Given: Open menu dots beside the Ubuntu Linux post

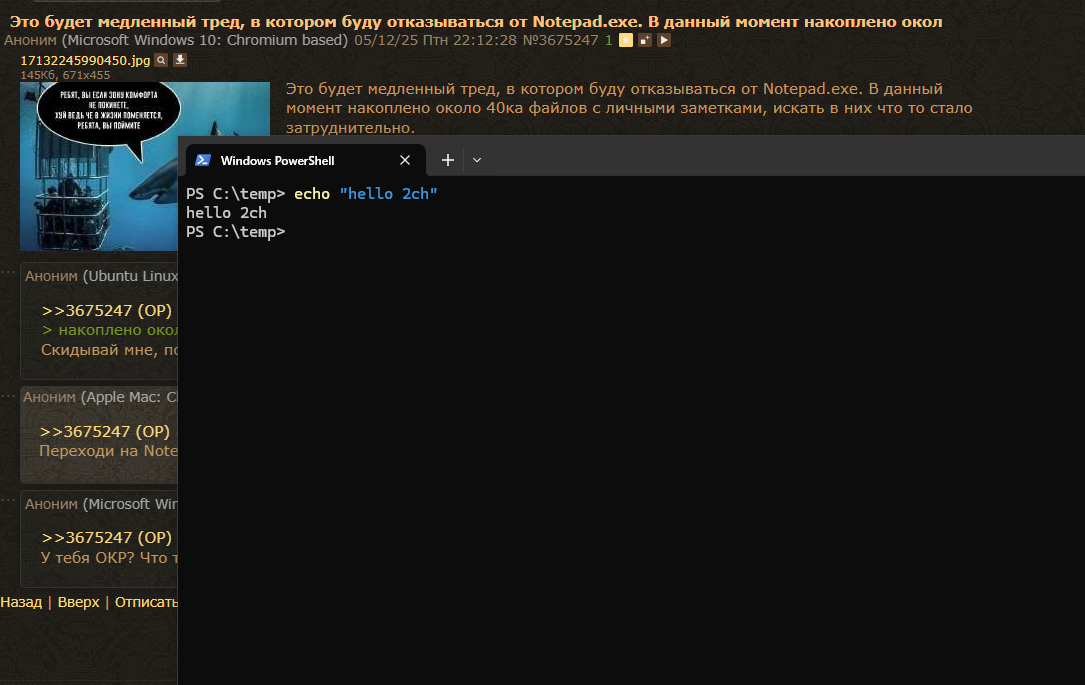Looking at the screenshot, I should coord(8,272).
